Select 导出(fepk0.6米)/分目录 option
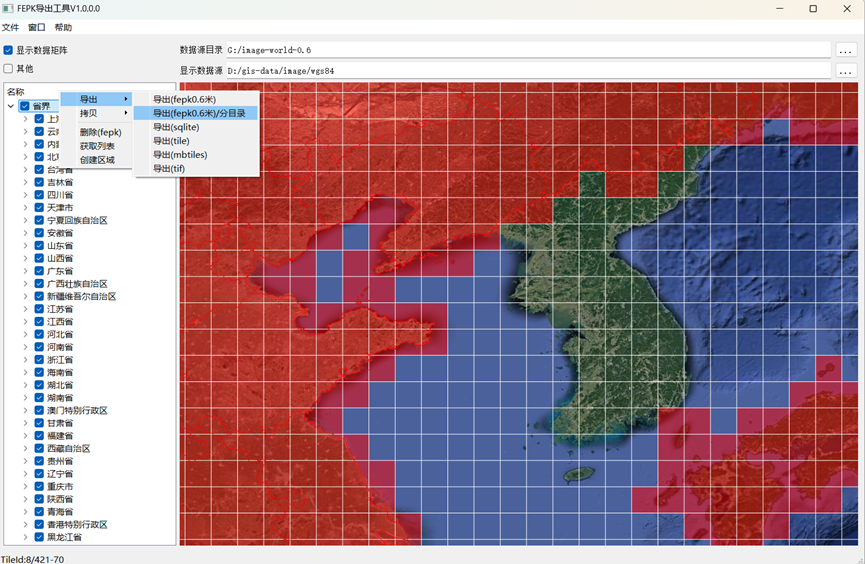The width and height of the screenshot is (865, 564). (x=197, y=113)
